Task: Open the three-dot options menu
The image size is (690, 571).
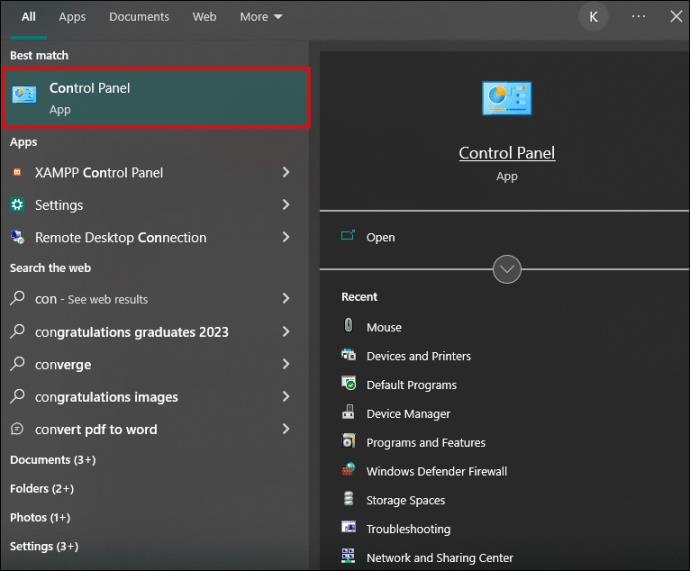Action: click(639, 17)
